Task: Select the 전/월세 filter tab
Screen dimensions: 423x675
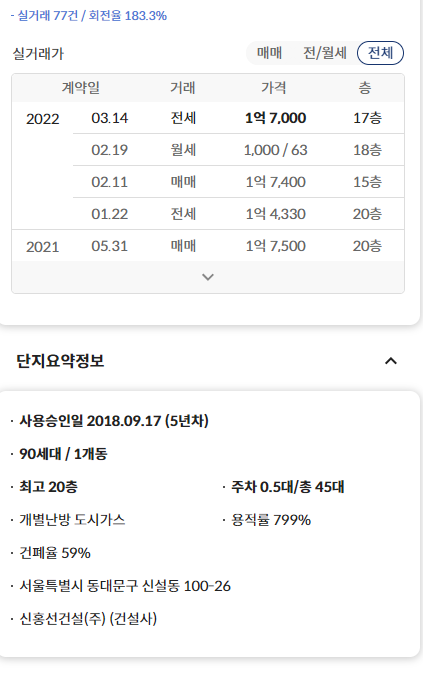Action: coord(325,53)
